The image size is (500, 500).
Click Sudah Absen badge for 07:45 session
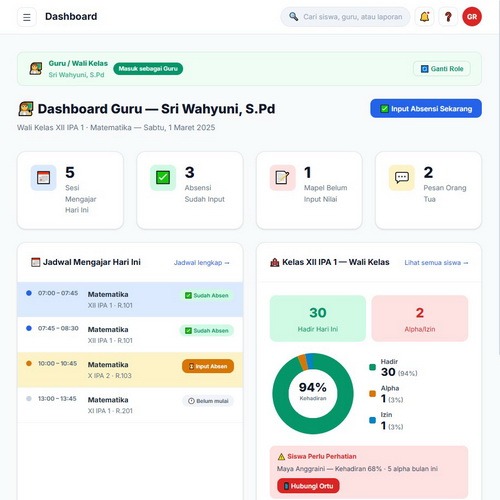click(207, 331)
